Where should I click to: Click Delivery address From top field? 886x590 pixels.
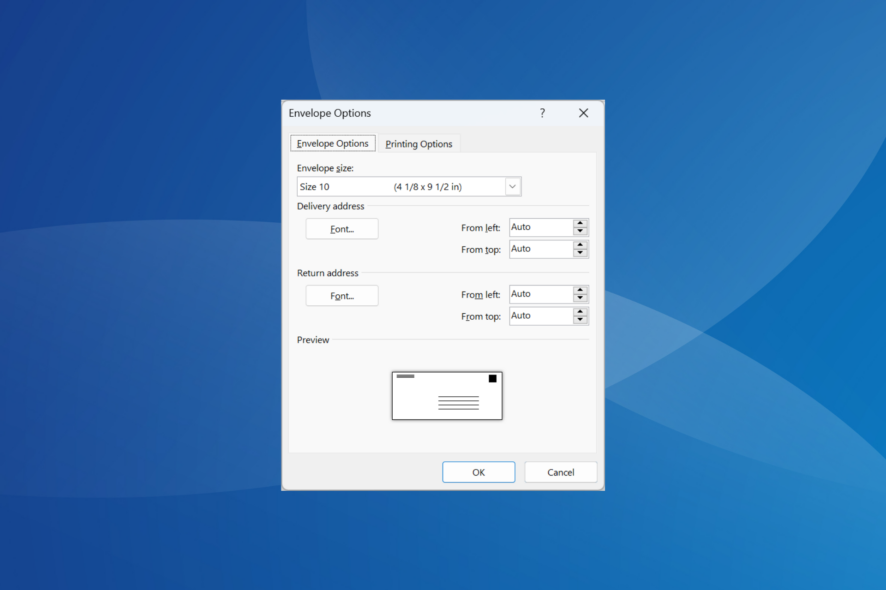[541, 249]
